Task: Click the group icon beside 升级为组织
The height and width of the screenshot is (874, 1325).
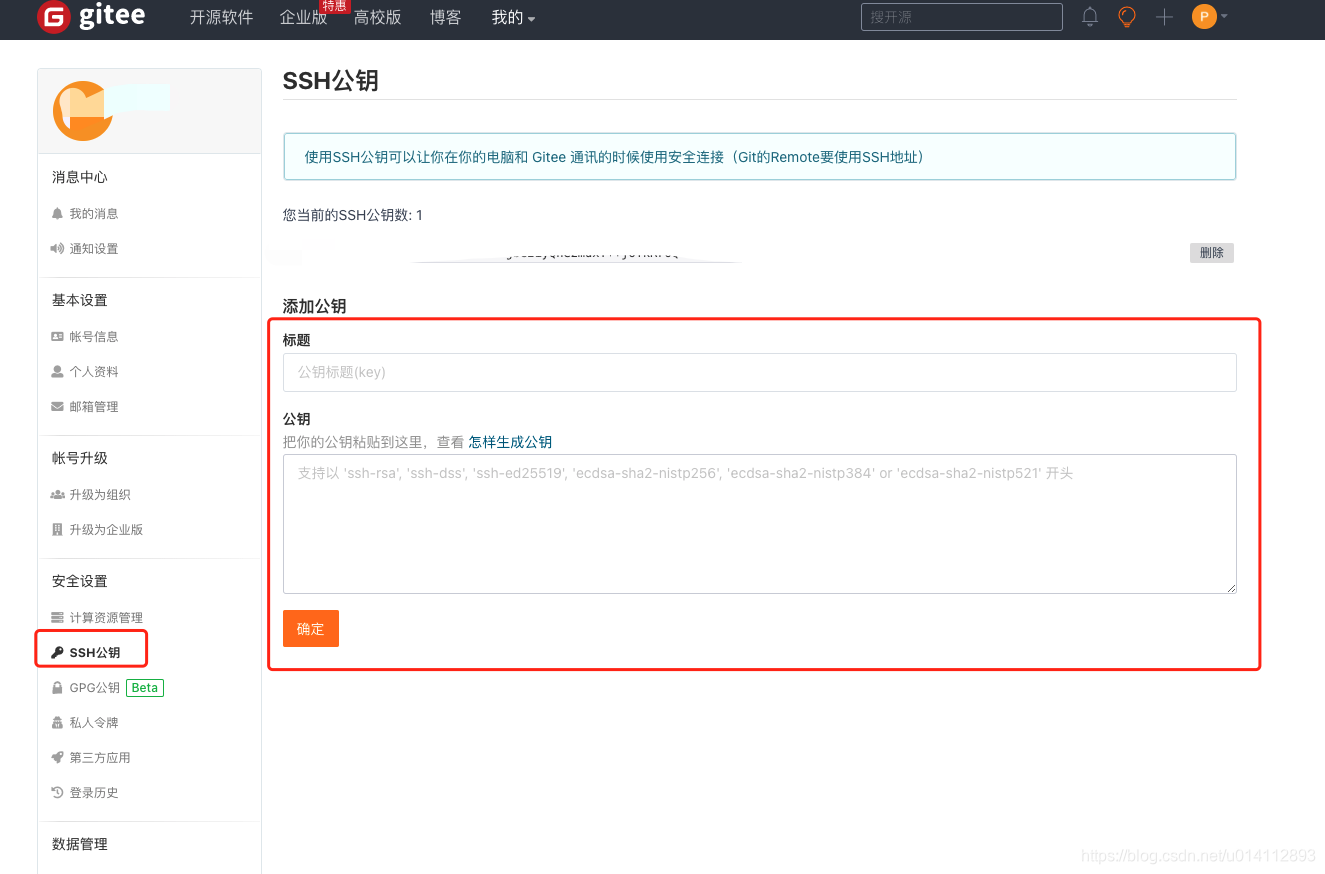Action: coord(57,495)
